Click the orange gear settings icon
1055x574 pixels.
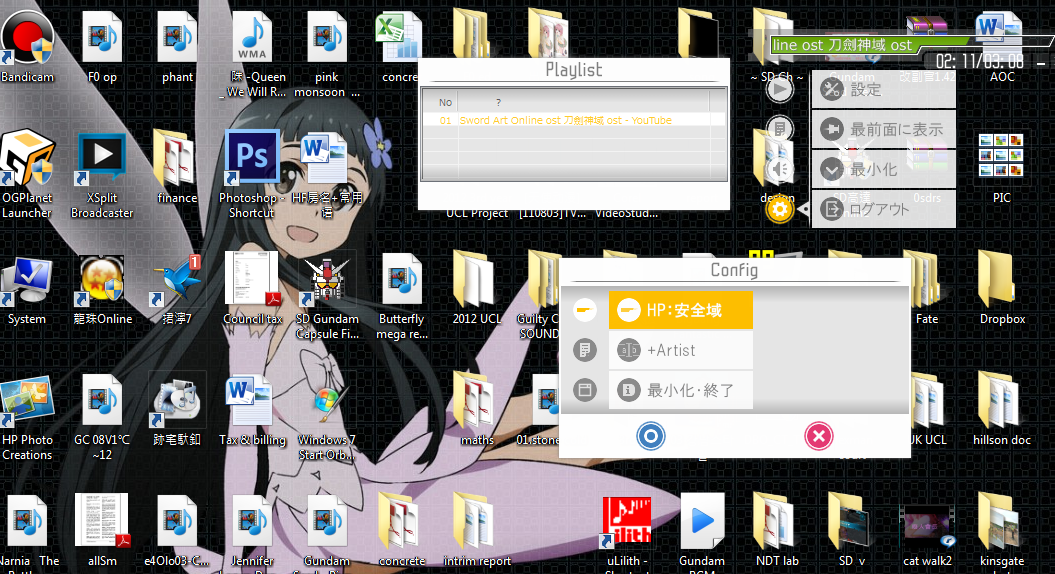[x=779, y=209]
